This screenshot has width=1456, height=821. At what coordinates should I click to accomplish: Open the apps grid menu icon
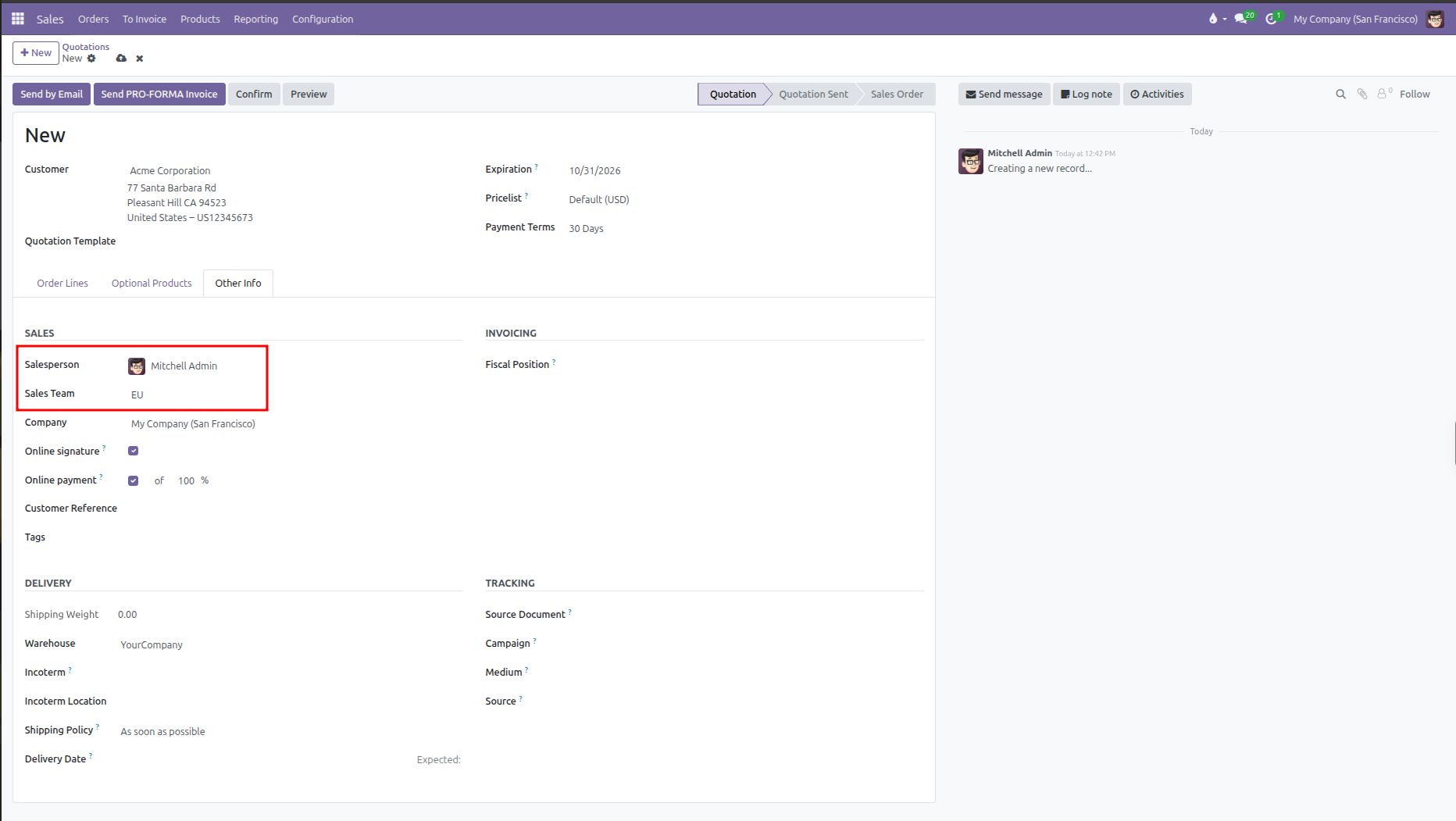(x=17, y=19)
